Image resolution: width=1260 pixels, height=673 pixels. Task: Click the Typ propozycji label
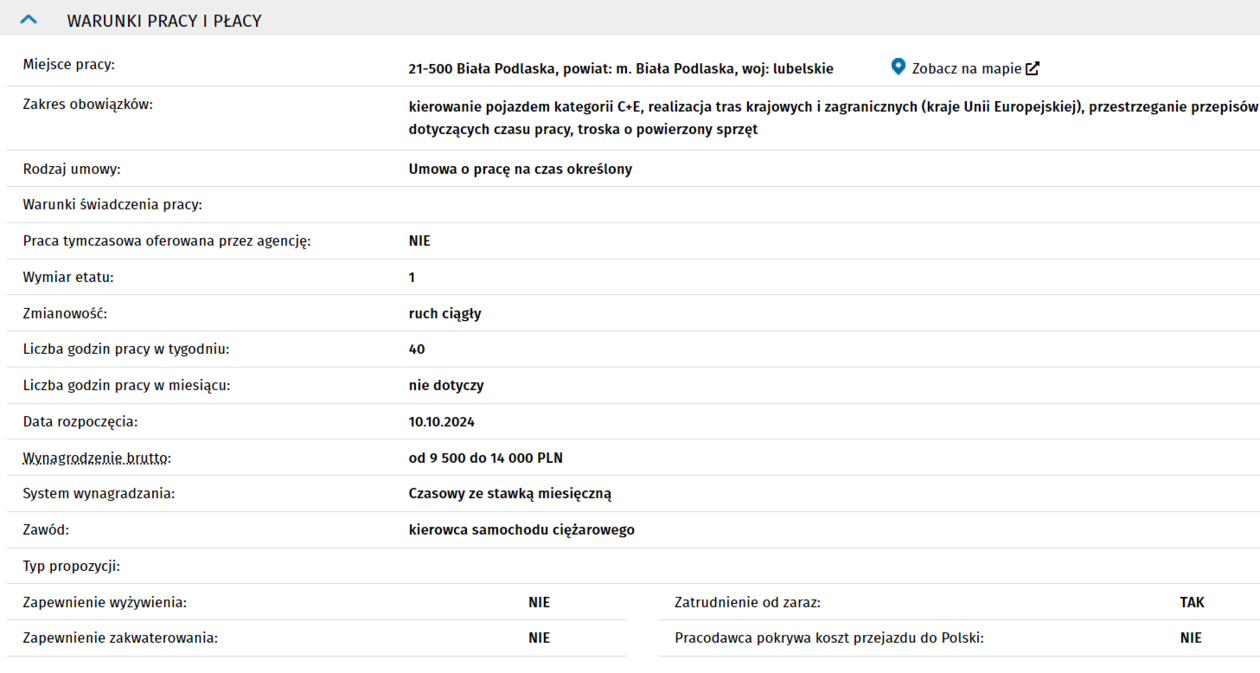pos(71,566)
